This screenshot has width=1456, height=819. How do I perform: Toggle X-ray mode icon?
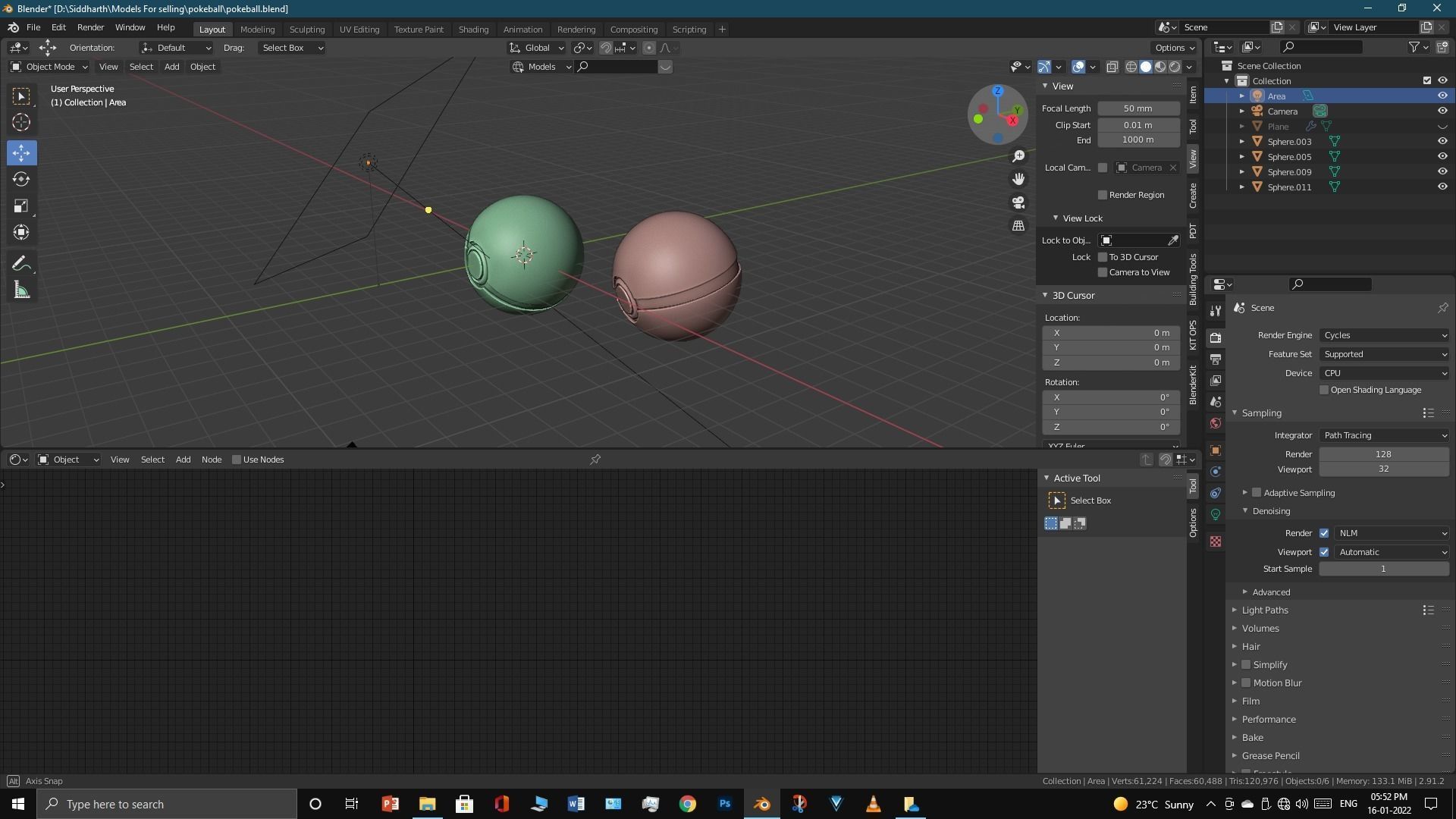coord(1112,67)
